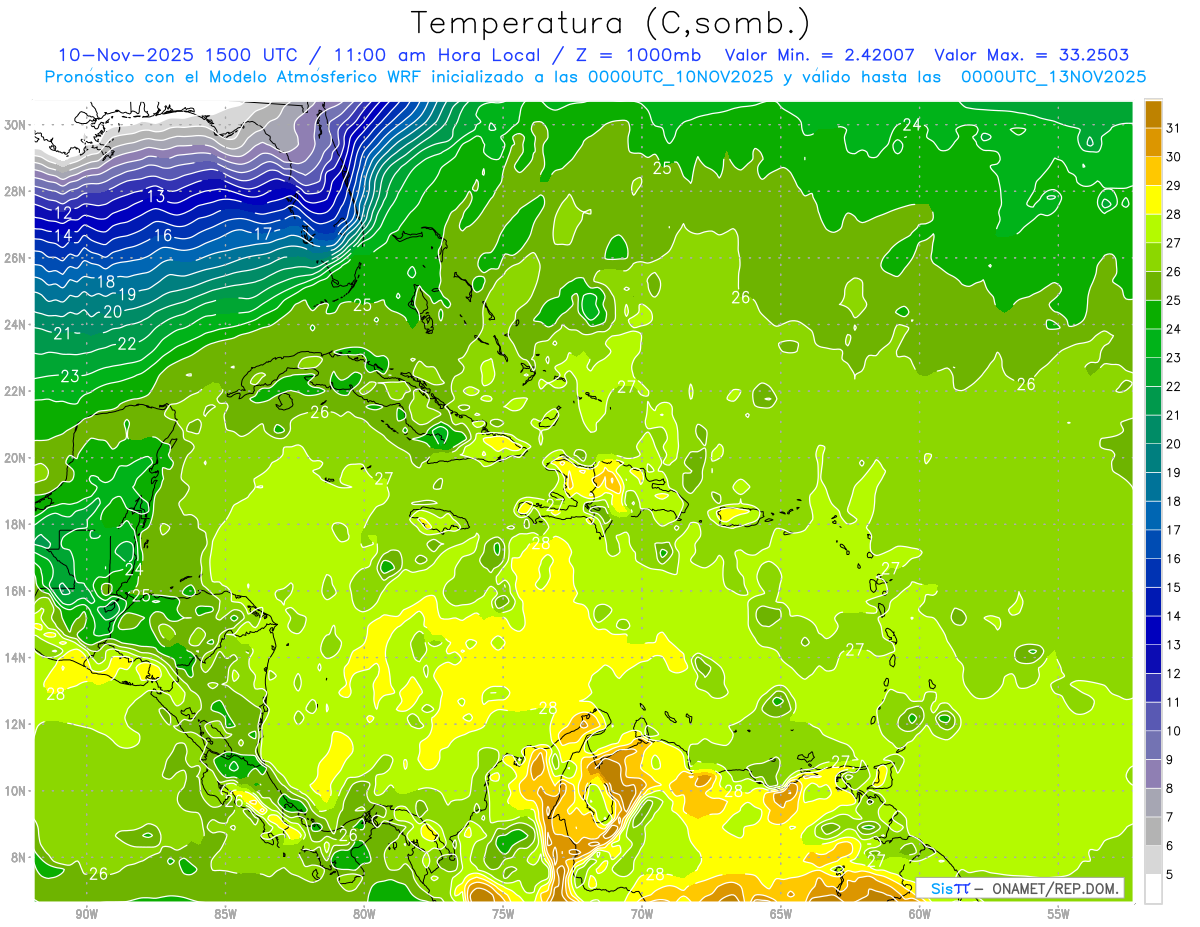Click color scale label '10'
1200x927 pixels.
1174,731
